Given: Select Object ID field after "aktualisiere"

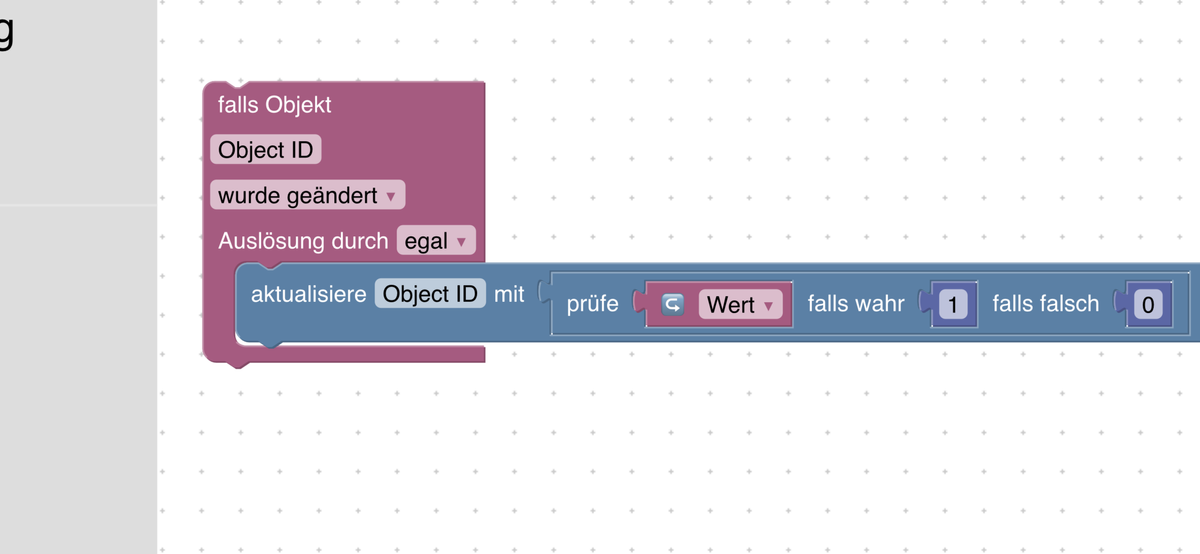Looking at the screenshot, I should [430, 295].
